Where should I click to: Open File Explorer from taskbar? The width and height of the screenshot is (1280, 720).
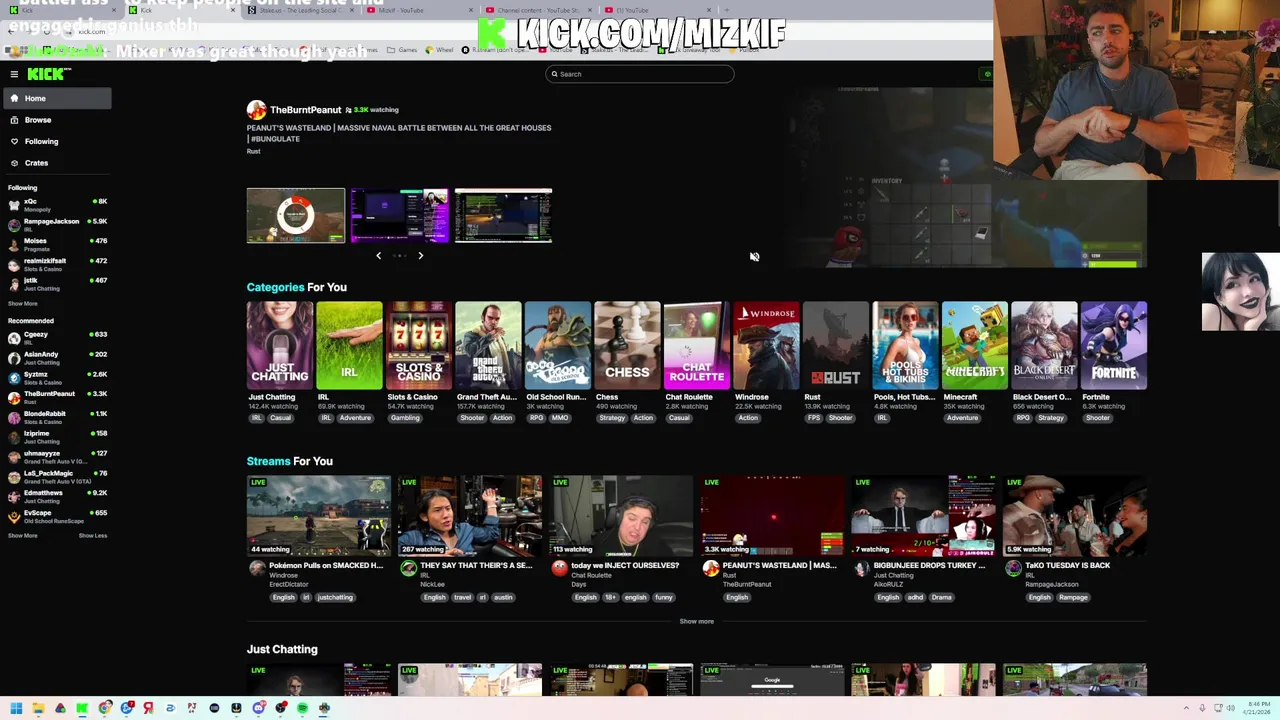[38, 708]
